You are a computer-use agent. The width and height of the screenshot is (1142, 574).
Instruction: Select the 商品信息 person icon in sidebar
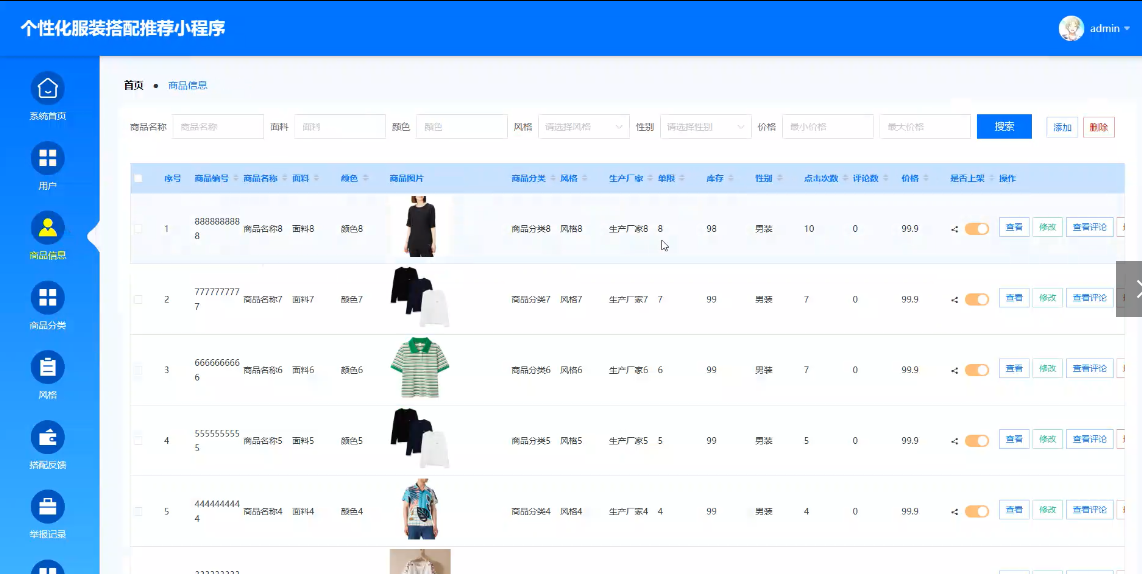click(x=47, y=228)
